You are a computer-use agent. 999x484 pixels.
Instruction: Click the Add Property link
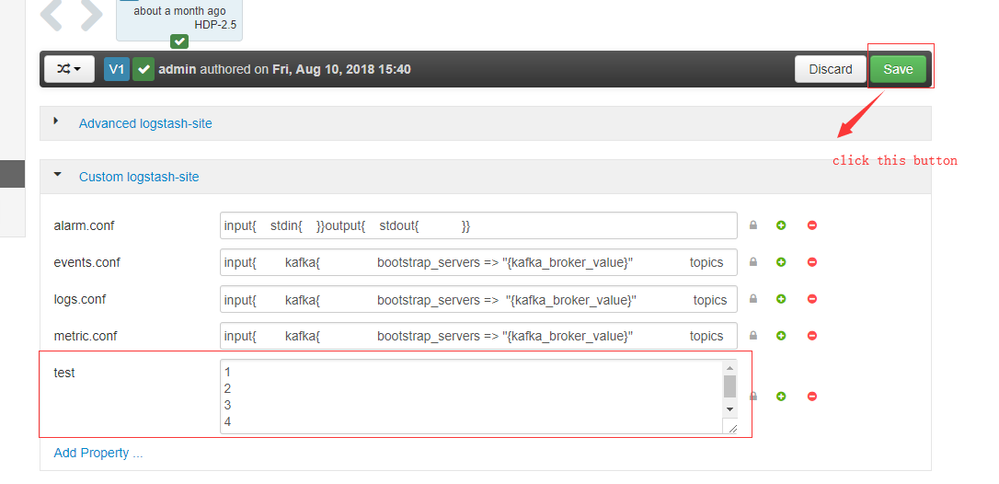pos(98,453)
